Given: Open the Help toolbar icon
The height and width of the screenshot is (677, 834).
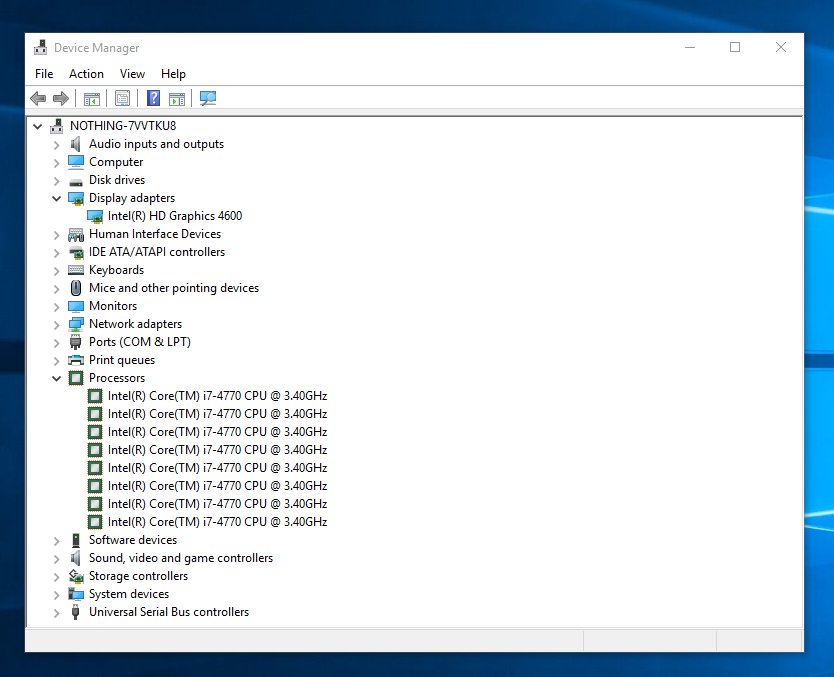Looking at the screenshot, I should pyautogui.click(x=152, y=97).
